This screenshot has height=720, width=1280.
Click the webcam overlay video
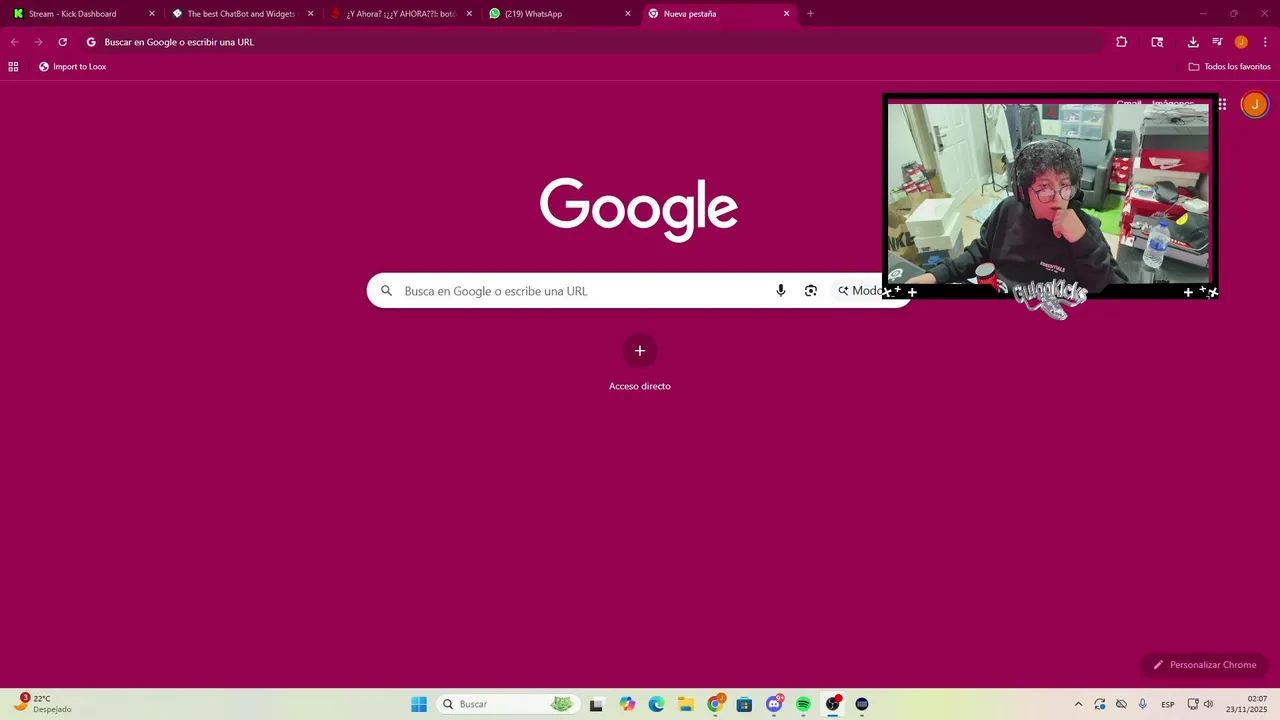tap(1050, 195)
